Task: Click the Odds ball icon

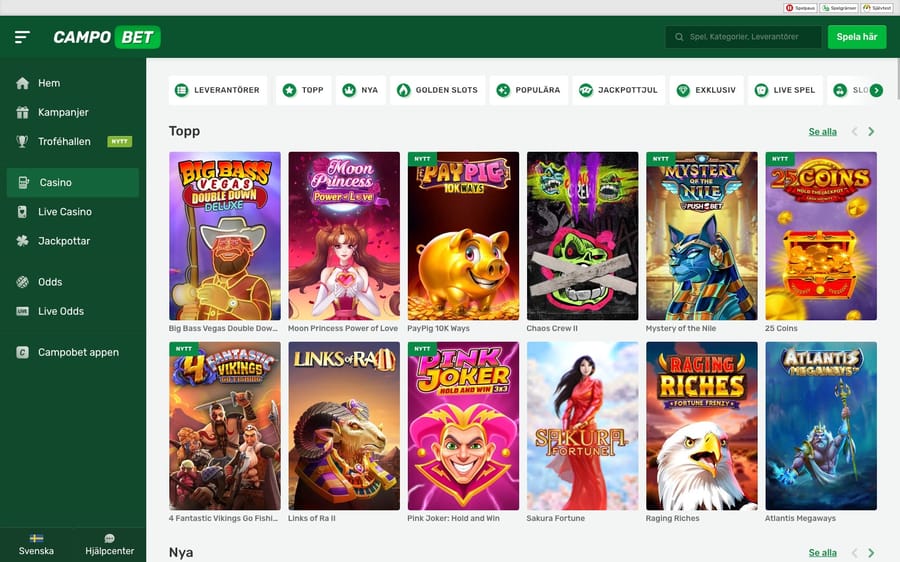Action: [x=22, y=282]
